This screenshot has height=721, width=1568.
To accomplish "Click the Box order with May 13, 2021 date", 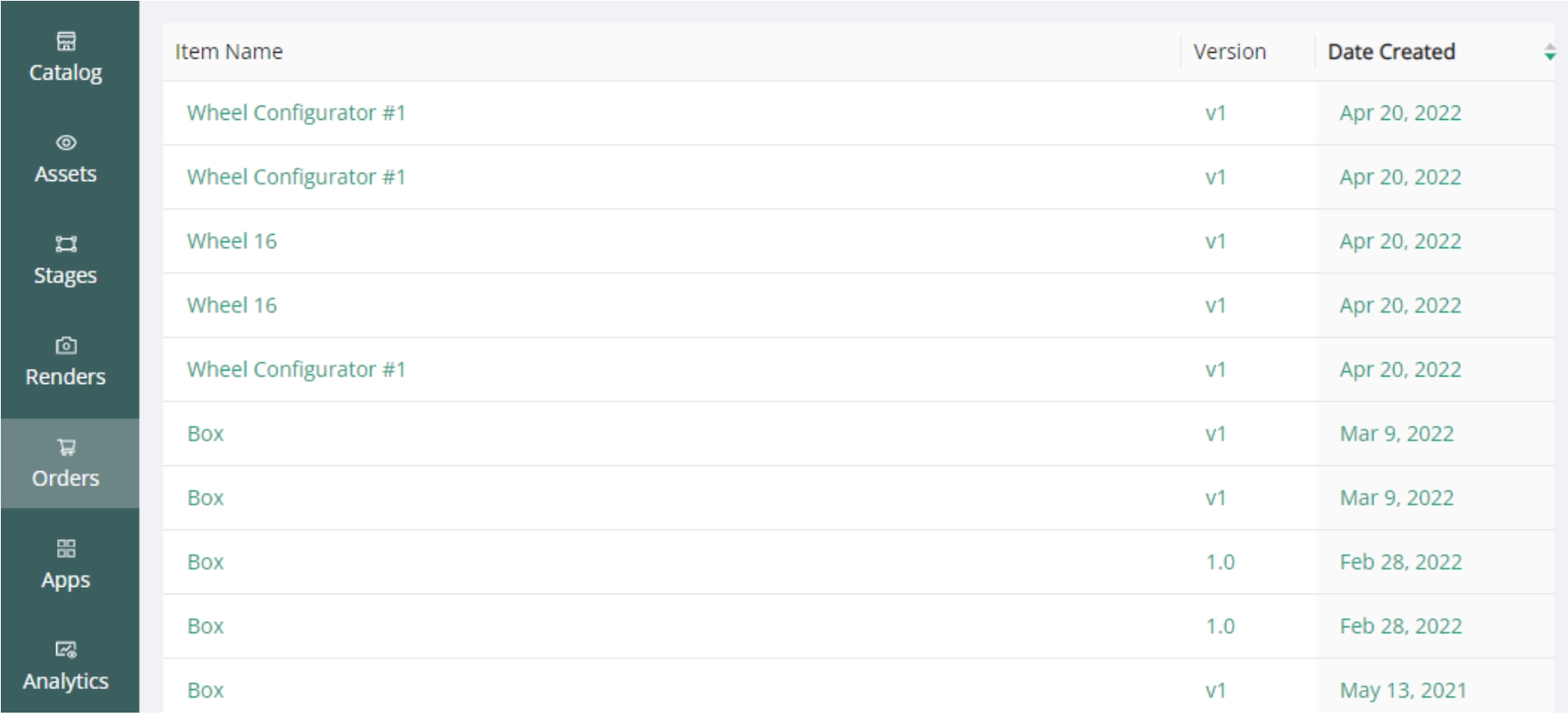I will coord(205,691).
